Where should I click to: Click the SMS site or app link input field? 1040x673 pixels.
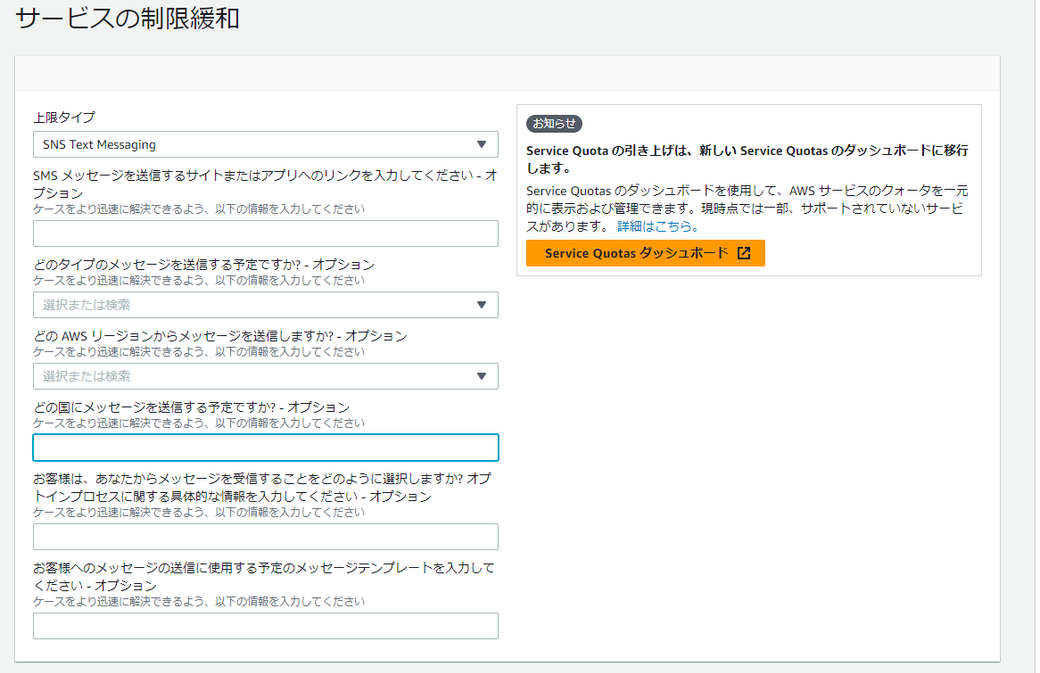coord(265,233)
